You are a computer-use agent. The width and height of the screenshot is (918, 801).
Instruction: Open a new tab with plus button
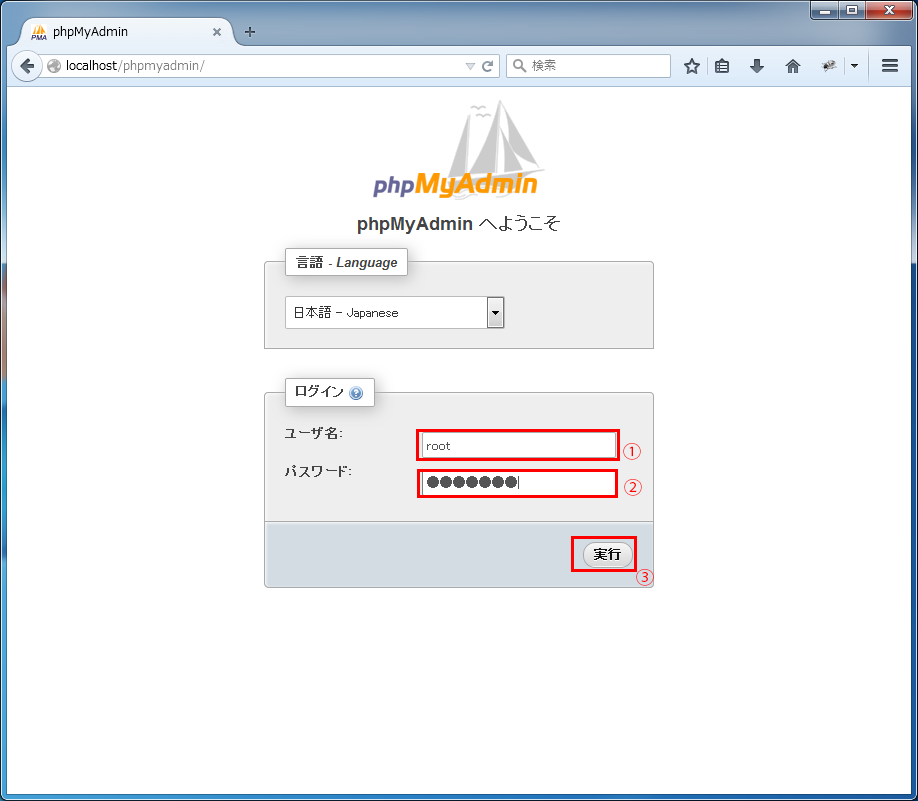[250, 31]
